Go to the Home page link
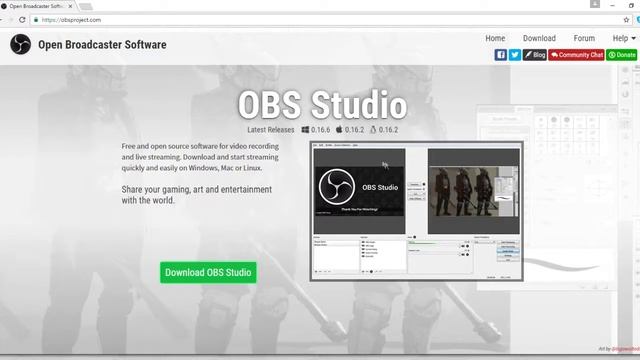Image resolution: width=640 pixels, height=360 pixels. pyautogui.click(x=495, y=38)
